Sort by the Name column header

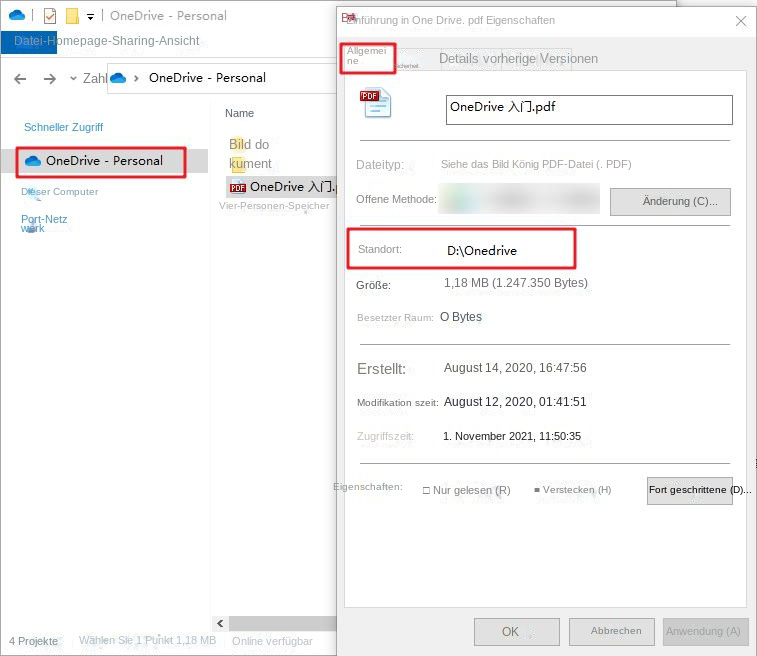point(239,113)
